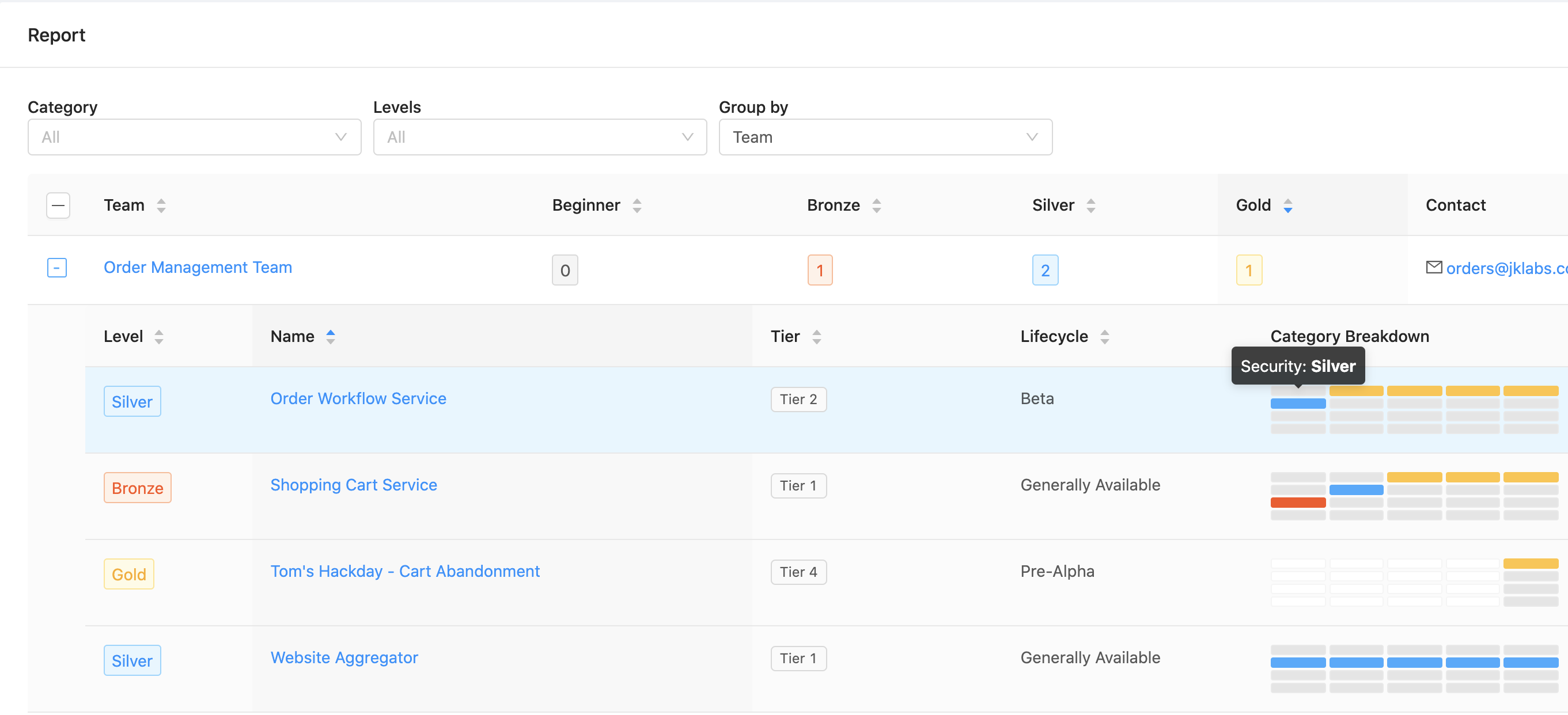The image size is (1568, 715).
Task: Sort services by Lifecycle arrows
Action: coord(1105,337)
